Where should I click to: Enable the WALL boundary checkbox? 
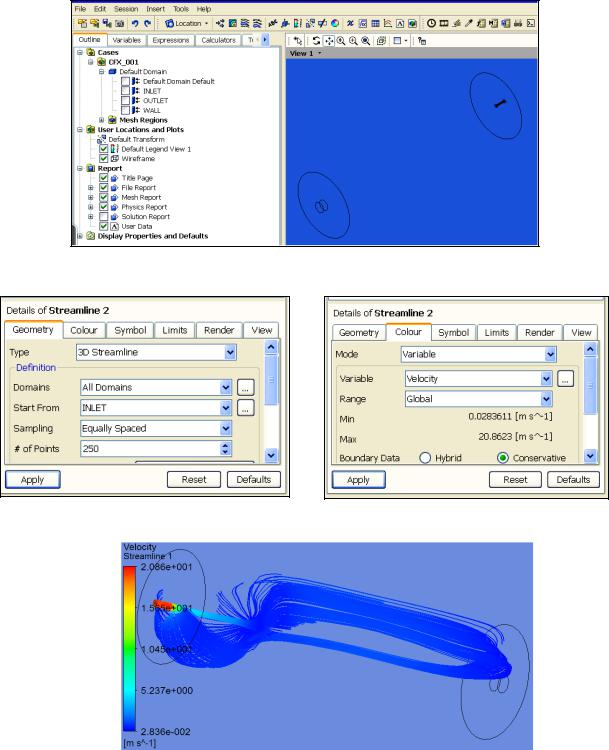click(x=125, y=110)
